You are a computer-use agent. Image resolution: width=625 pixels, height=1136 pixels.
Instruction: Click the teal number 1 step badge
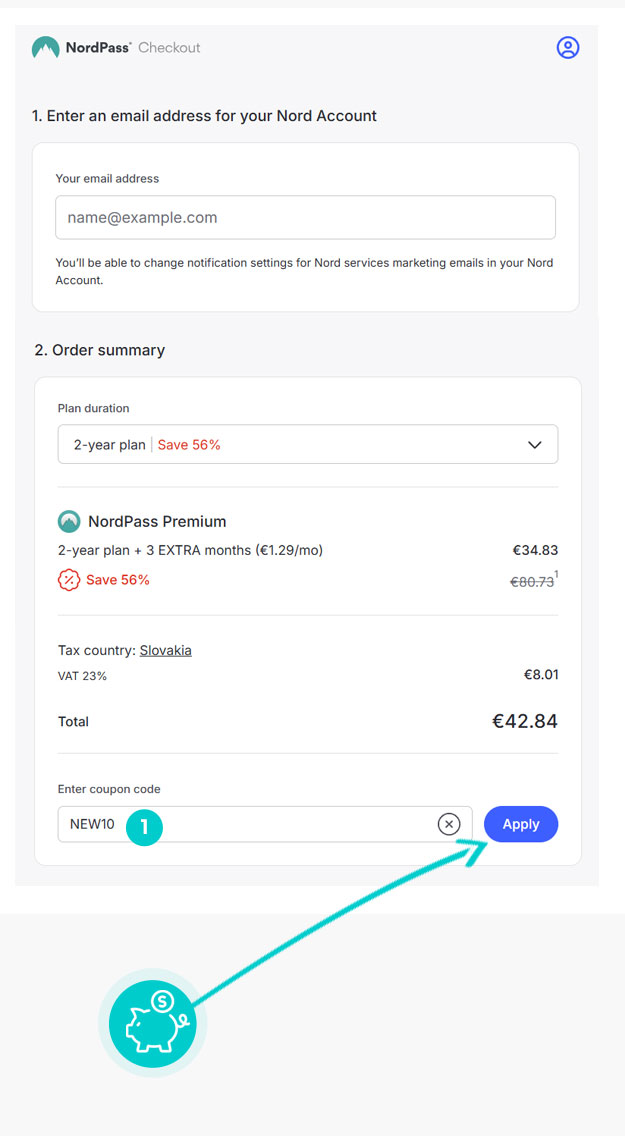coord(145,826)
